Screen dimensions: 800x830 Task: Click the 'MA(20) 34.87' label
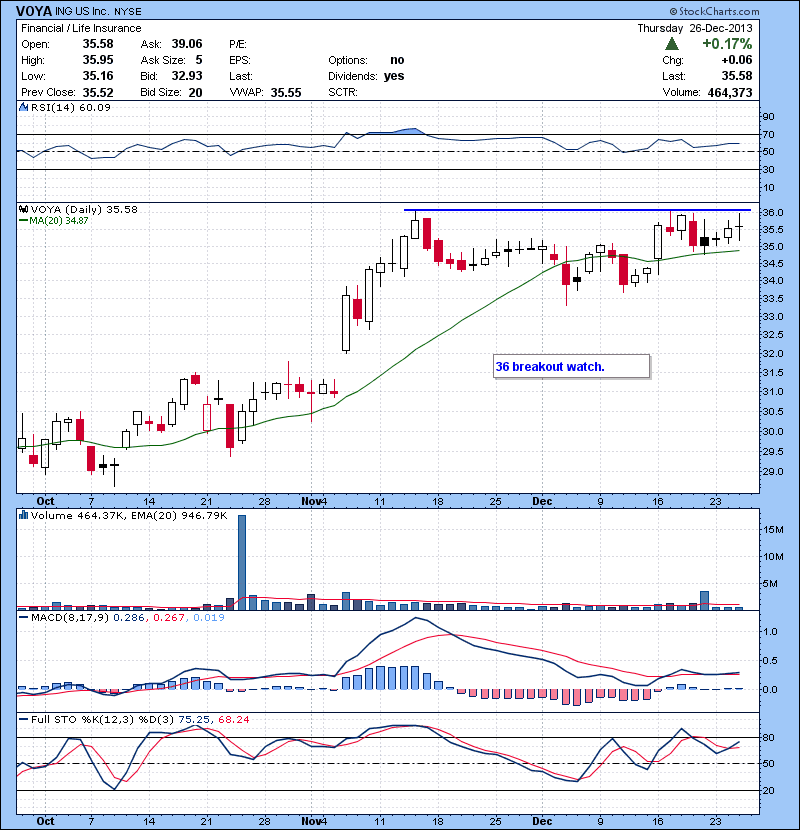[x=59, y=220]
